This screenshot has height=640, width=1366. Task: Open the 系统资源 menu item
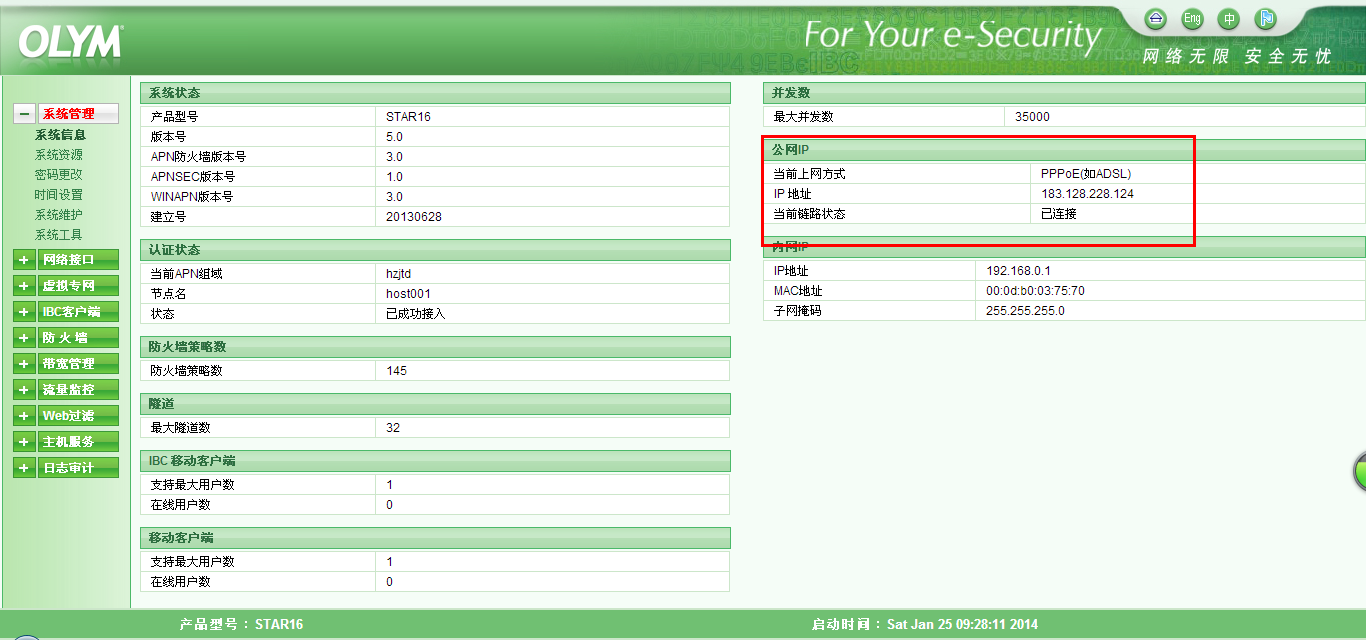click(59, 155)
